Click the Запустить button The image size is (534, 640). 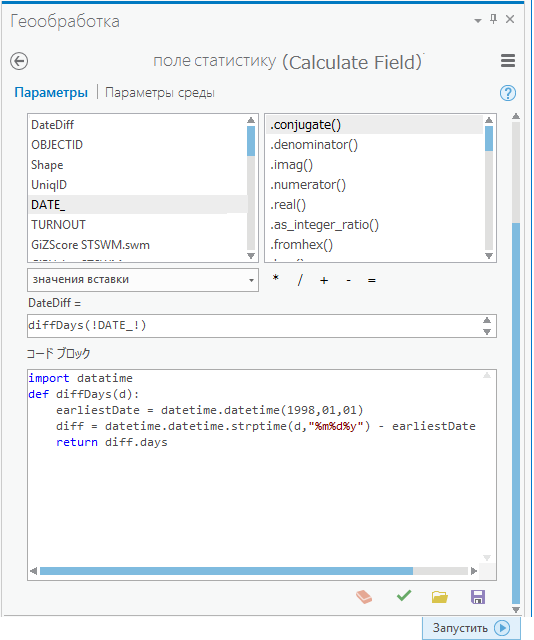click(x=471, y=628)
